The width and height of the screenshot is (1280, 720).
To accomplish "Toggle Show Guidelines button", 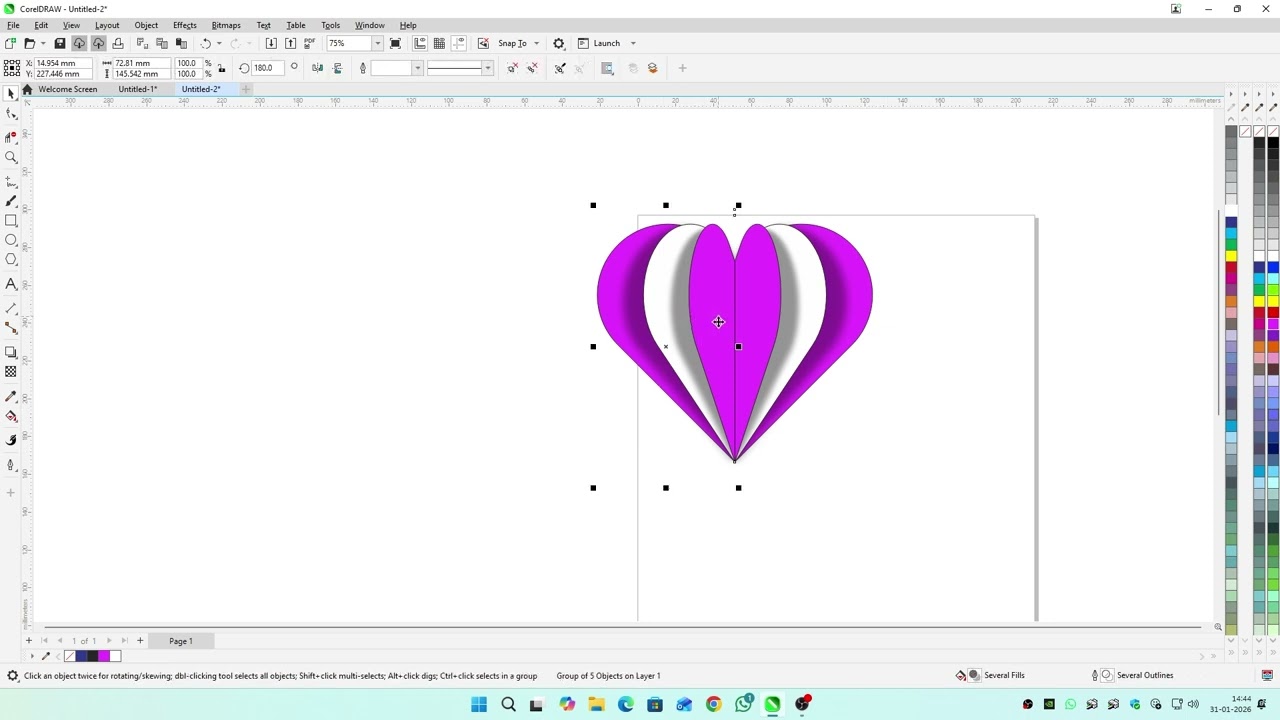I will [459, 43].
